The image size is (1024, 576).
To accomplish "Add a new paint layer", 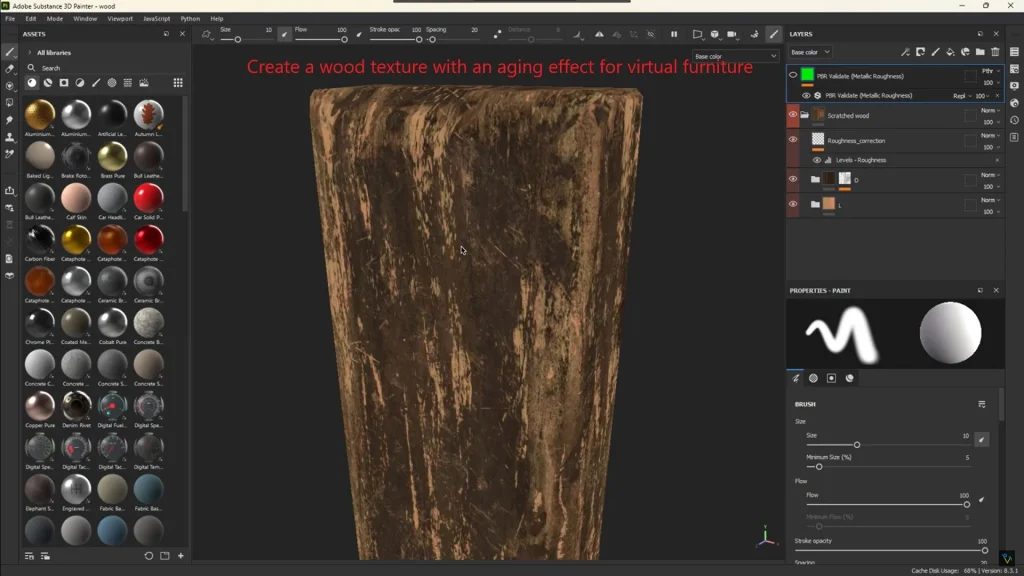I will click(x=935, y=52).
